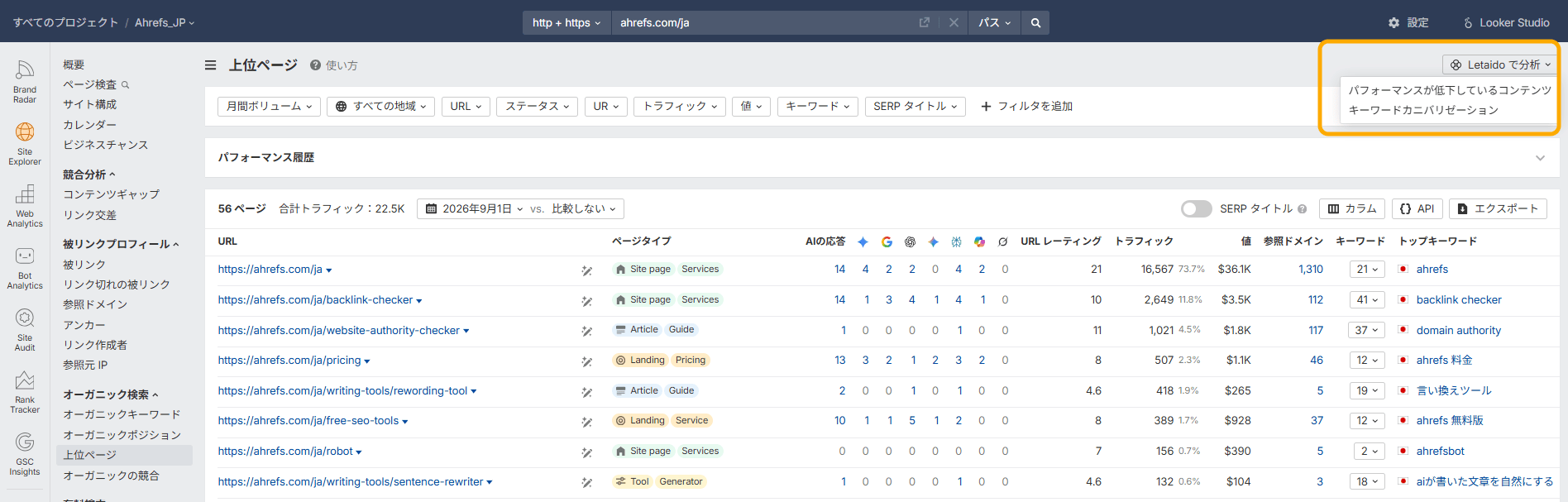
Task: Open Brand Radar in the sidebar
Action: click(x=25, y=81)
